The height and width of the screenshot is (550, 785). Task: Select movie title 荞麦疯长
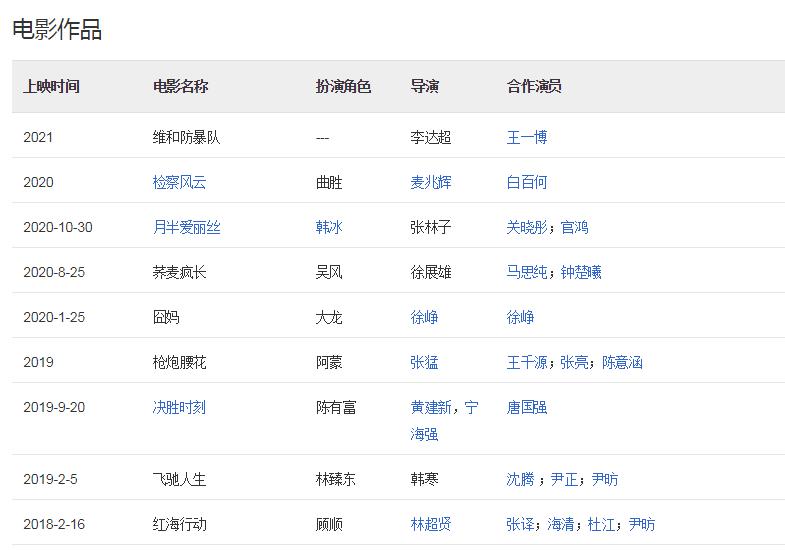tap(179, 272)
